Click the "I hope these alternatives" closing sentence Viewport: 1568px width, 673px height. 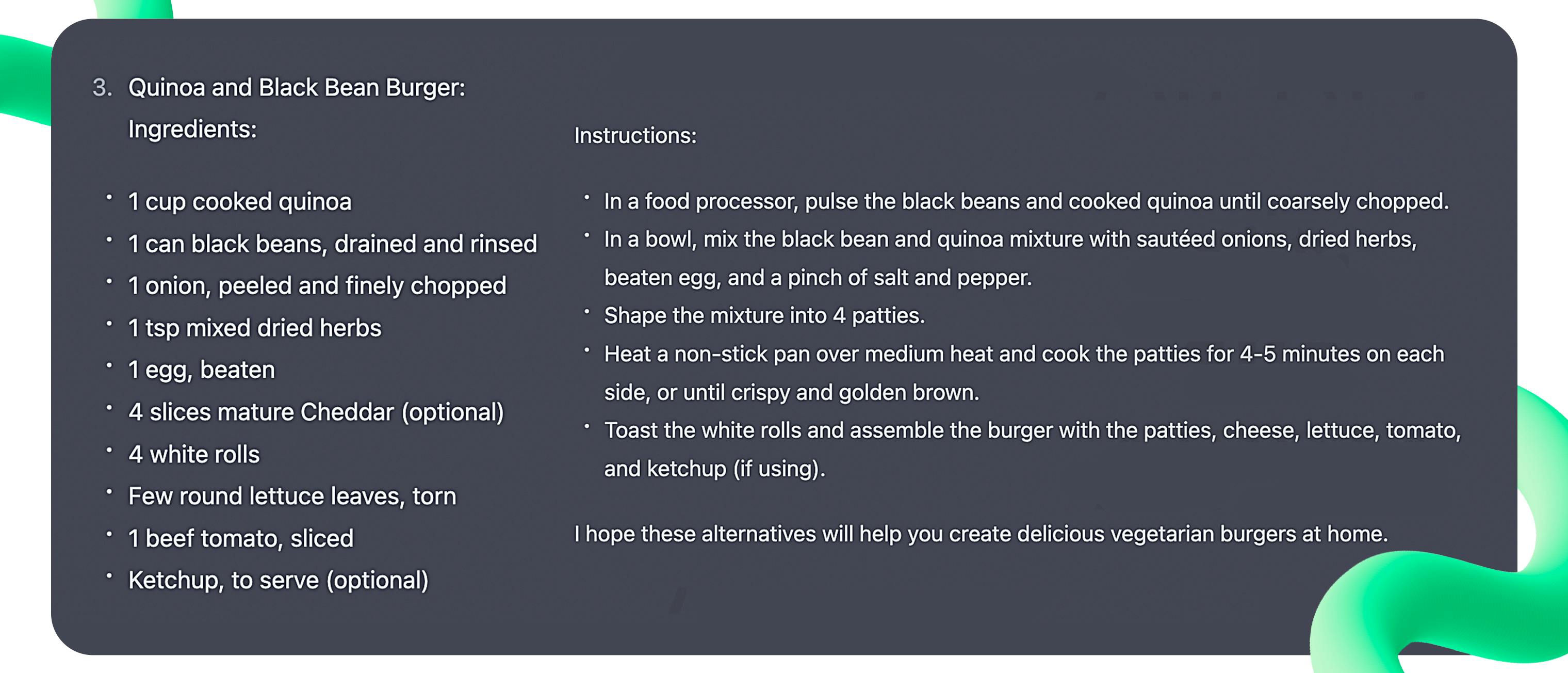coord(981,534)
